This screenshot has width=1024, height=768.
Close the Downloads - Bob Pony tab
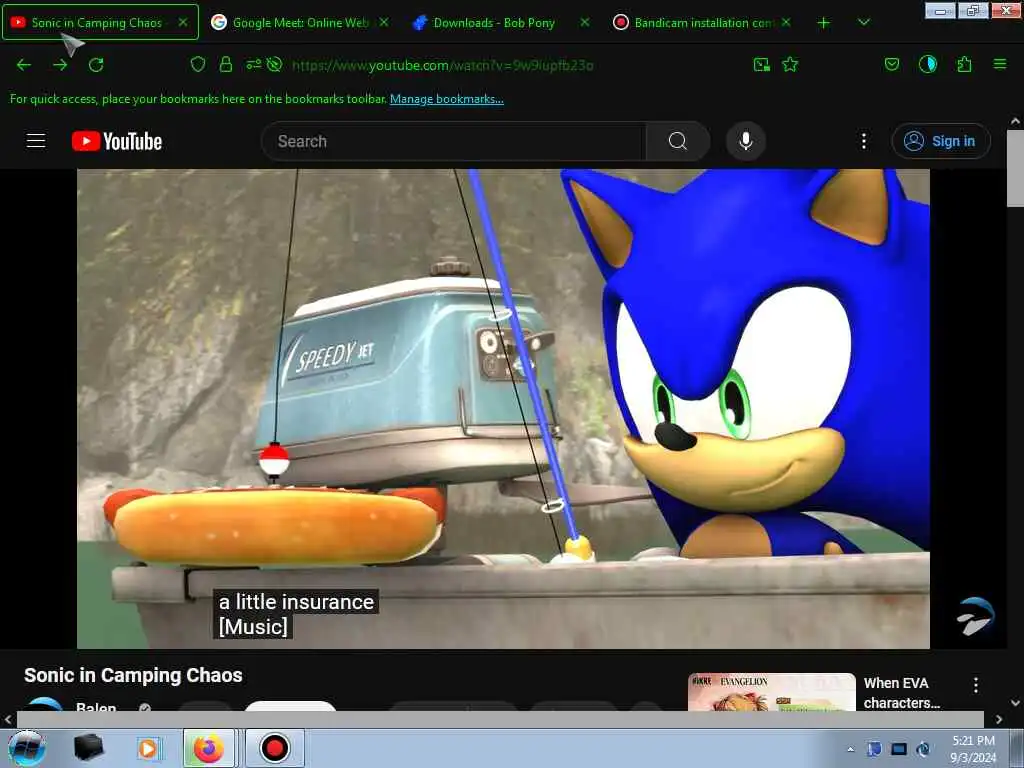(584, 22)
